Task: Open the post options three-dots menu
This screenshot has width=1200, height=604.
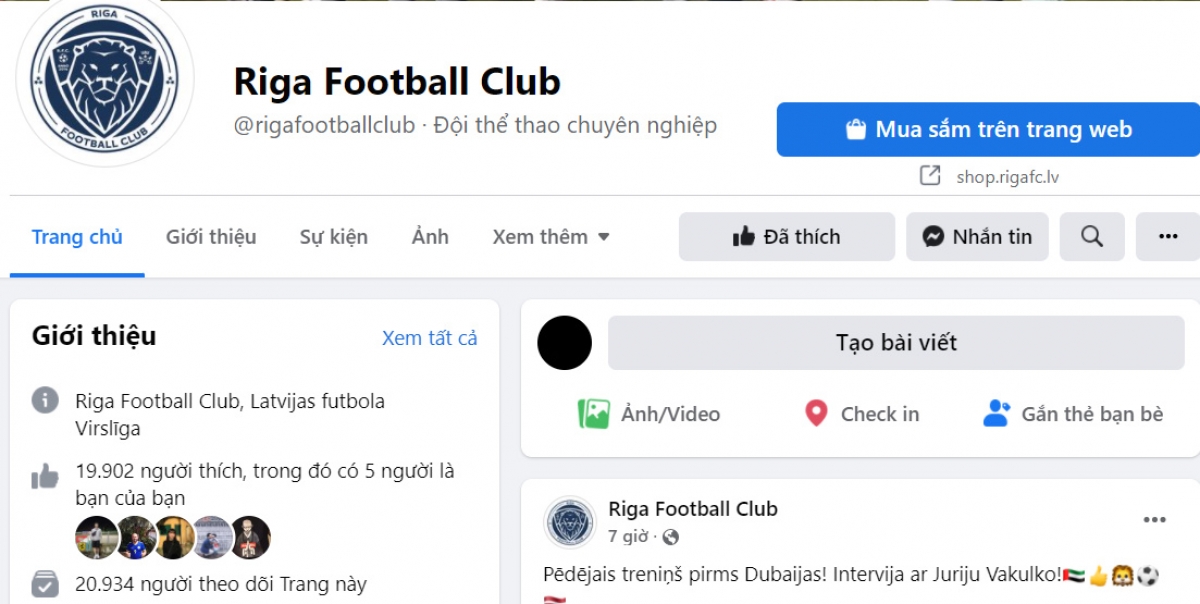Action: (1155, 520)
